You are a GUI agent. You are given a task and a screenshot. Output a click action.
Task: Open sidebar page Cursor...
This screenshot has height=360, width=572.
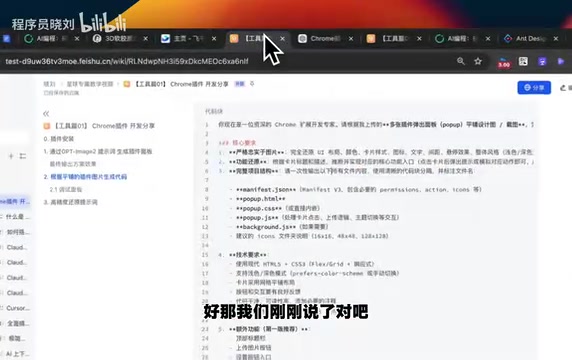click(18, 308)
